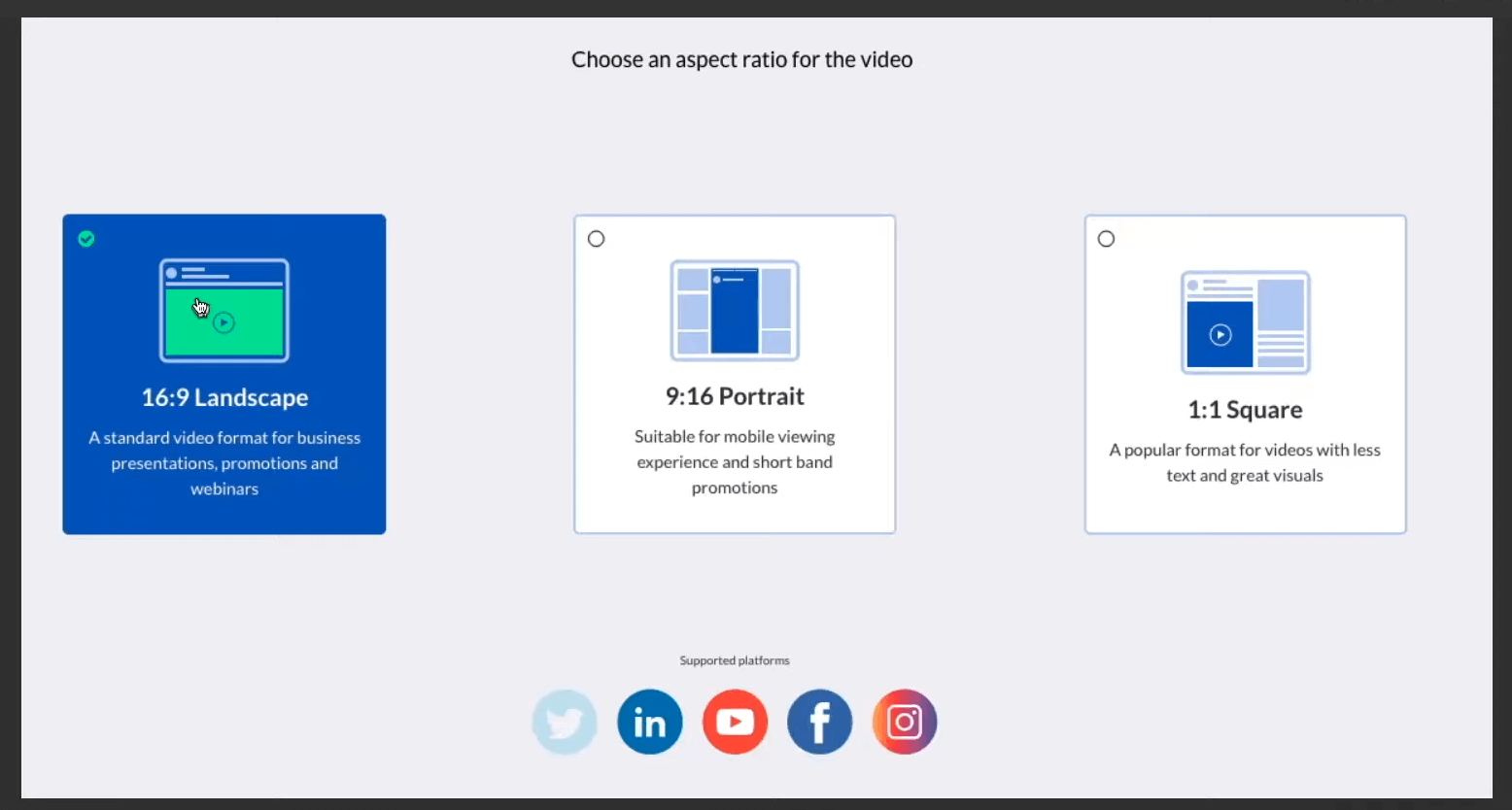The width and height of the screenshot is (1512, 810).
Task: Click the square description about less text
Action: [x=1246, y=462]
